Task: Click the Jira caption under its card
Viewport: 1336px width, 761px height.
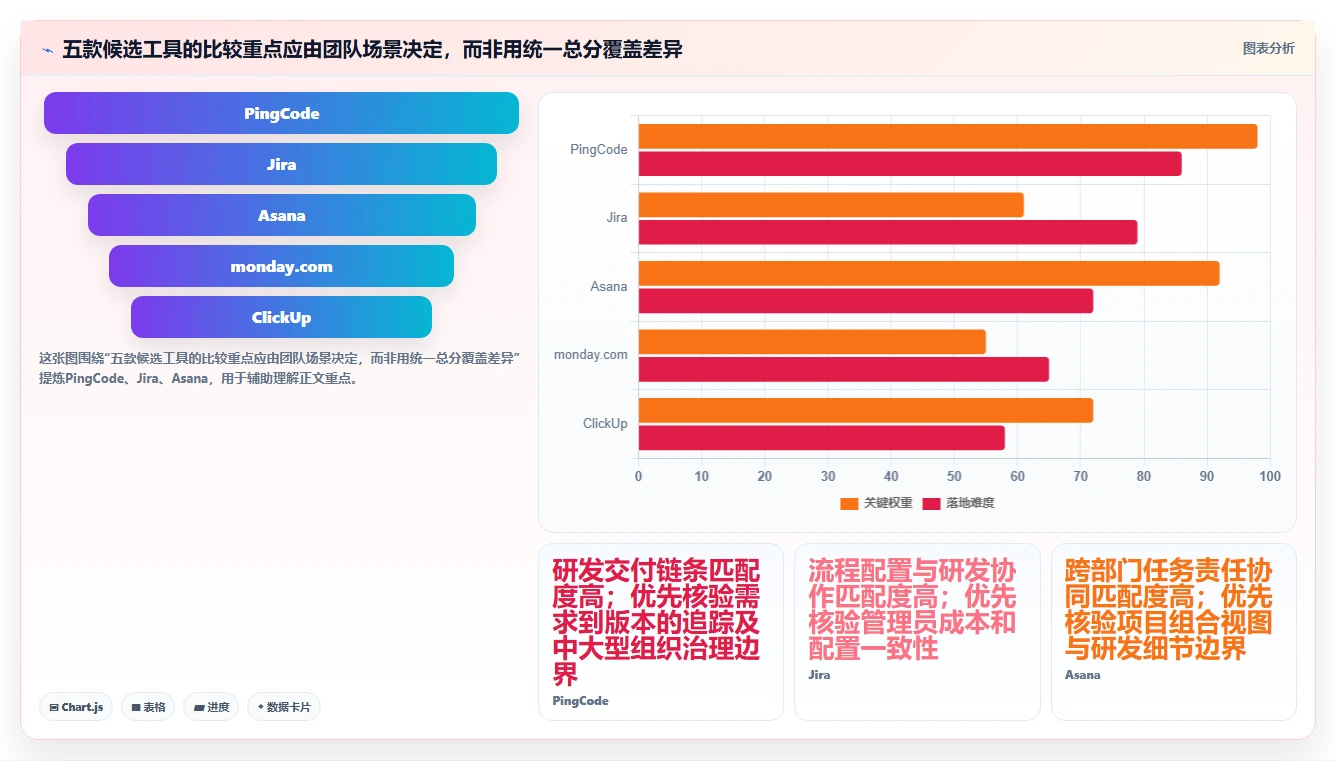Action: [819, 675]
